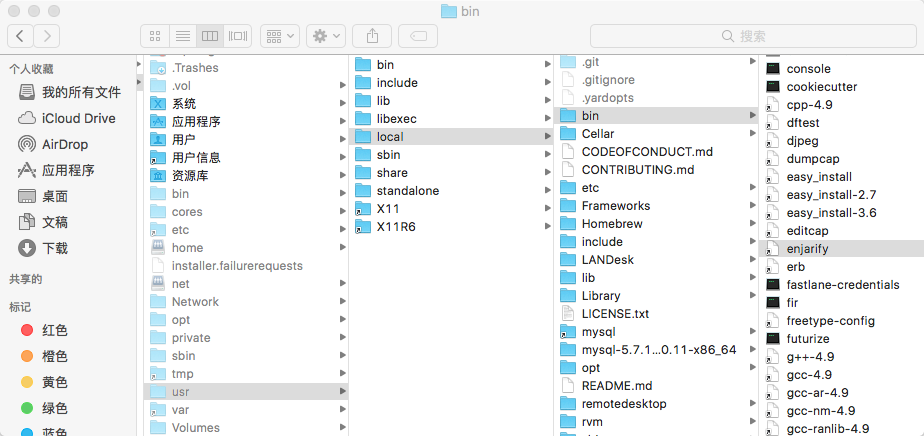Select the 资源库 folder

pos(246,176)
